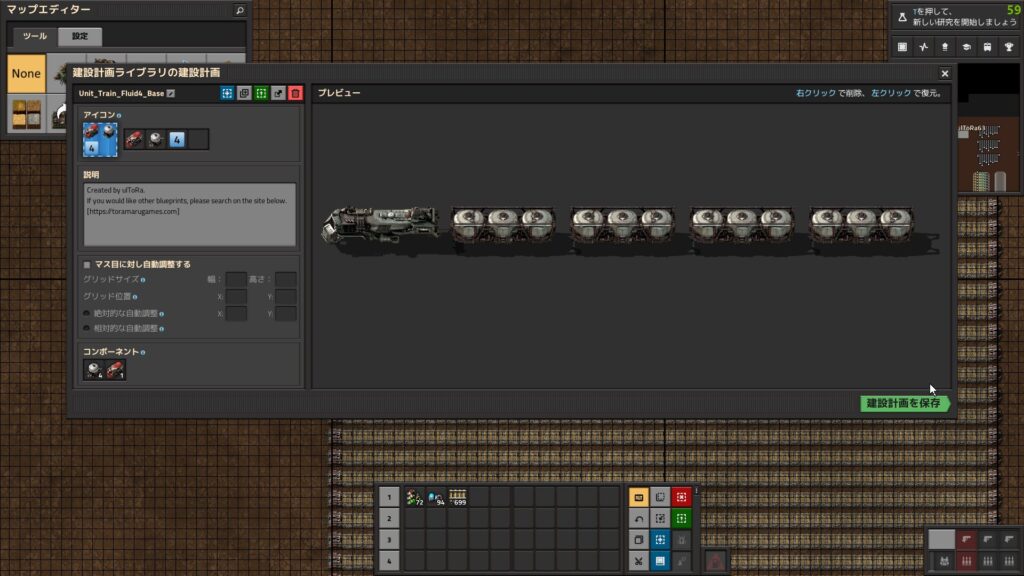The width and height of the screenshot is (1024, 576).
Task: Click the copy shortcut icon
Action: 639,540
